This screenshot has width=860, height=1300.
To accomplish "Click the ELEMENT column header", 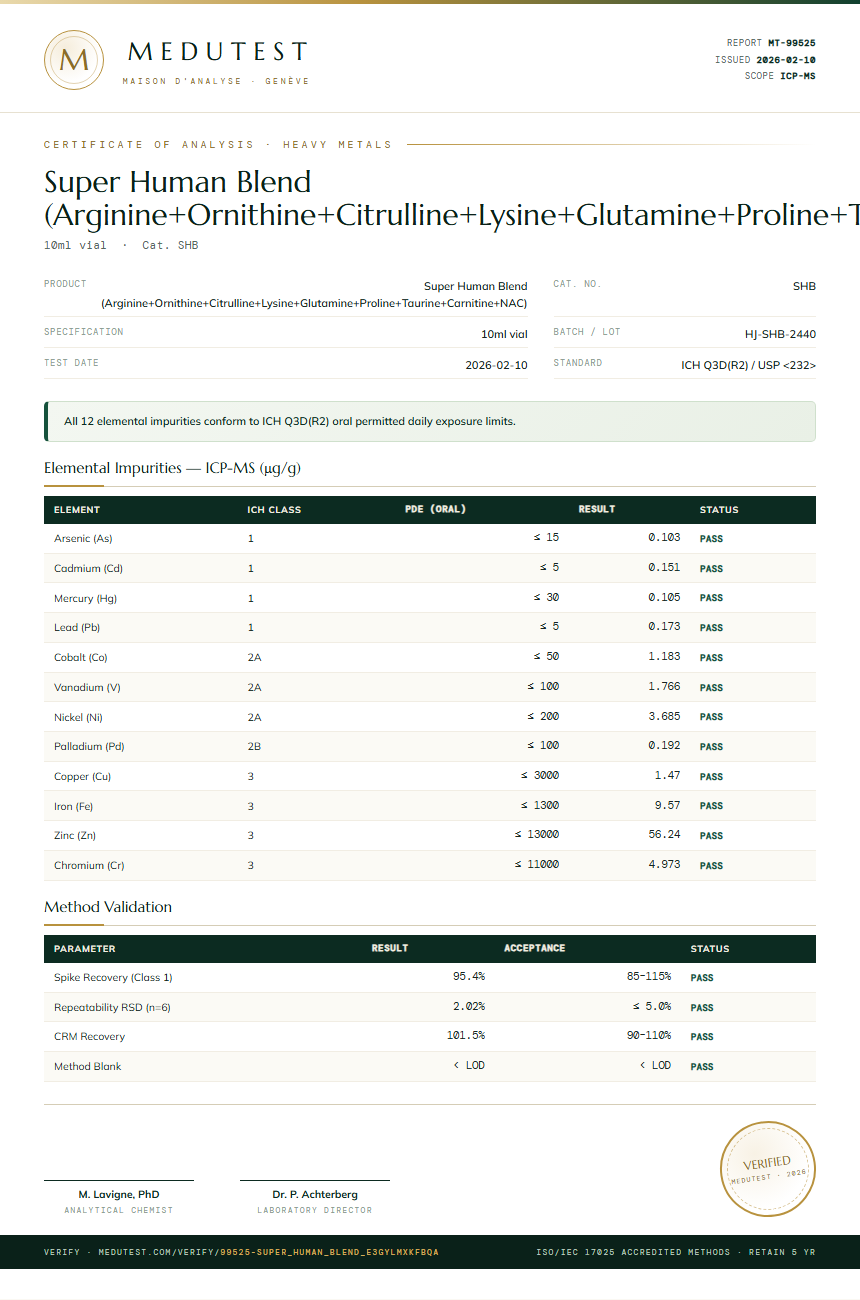I will (x=77, y=510).
